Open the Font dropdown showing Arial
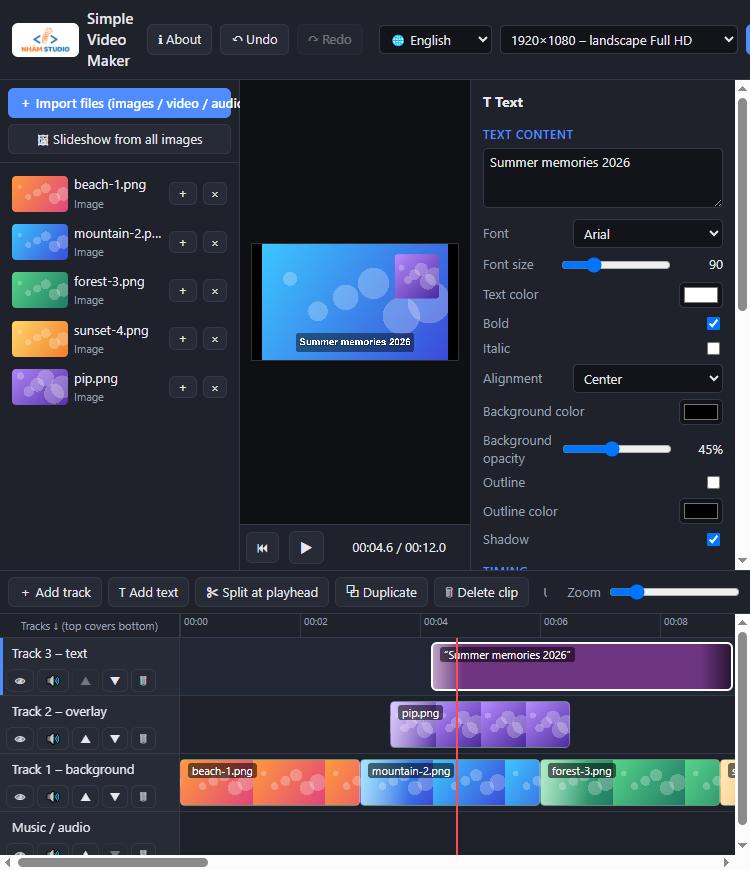This screenshot has height=870, width=750. tap(648, 234)
